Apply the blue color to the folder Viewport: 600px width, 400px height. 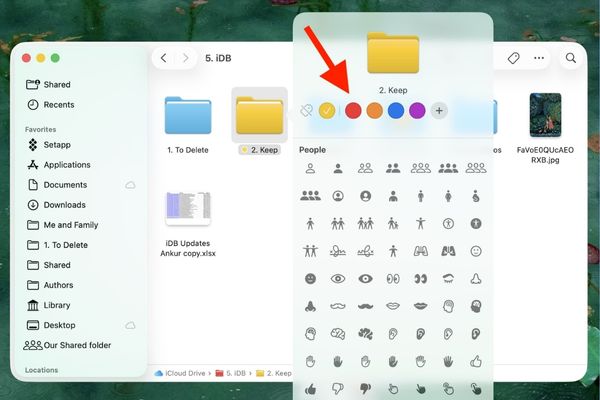coord(396,111)
